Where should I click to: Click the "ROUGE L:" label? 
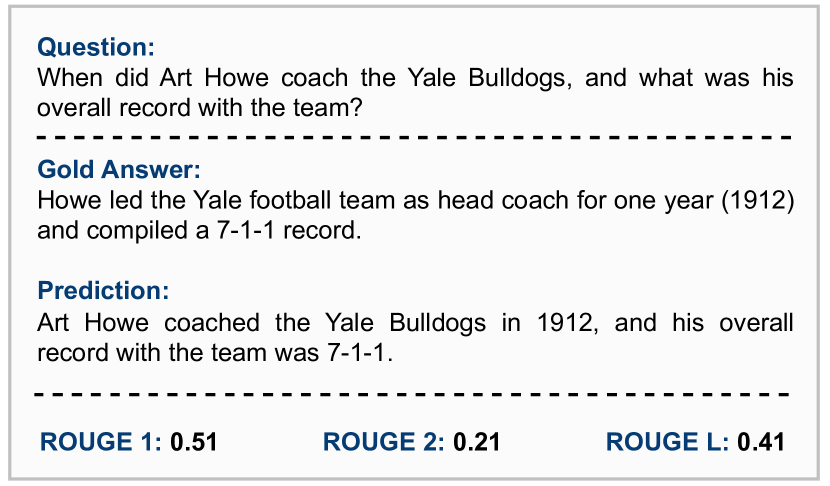pos(668,442)
